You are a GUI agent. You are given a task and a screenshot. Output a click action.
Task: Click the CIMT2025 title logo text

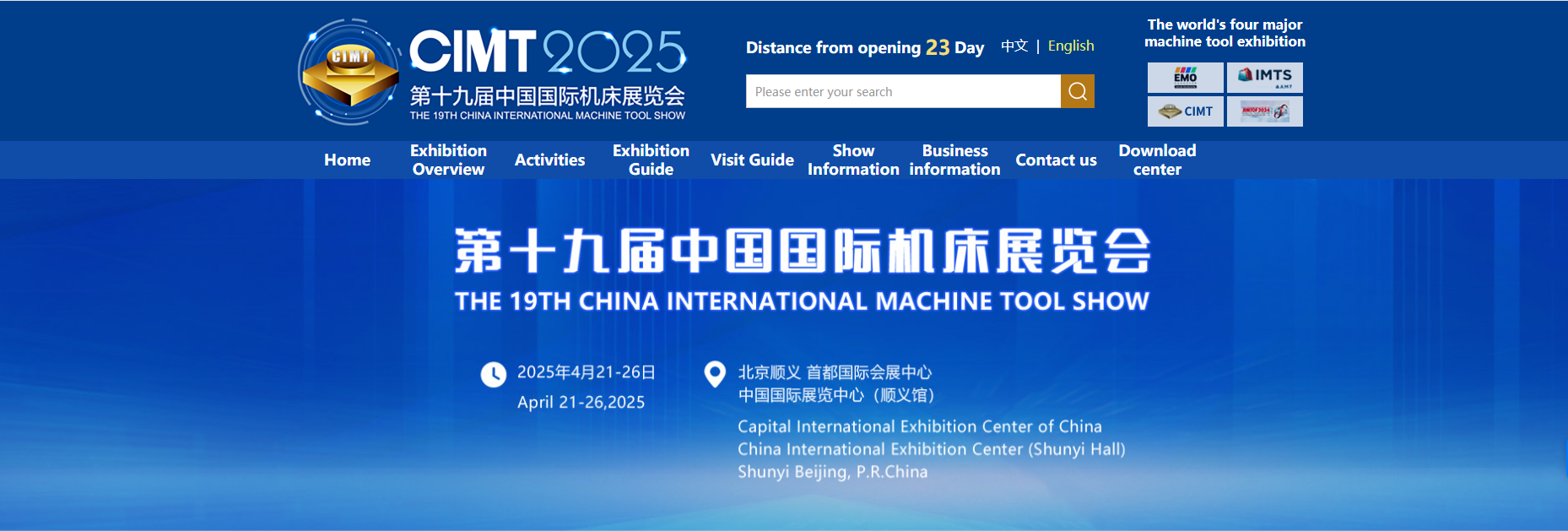click(x=548, y=52)
